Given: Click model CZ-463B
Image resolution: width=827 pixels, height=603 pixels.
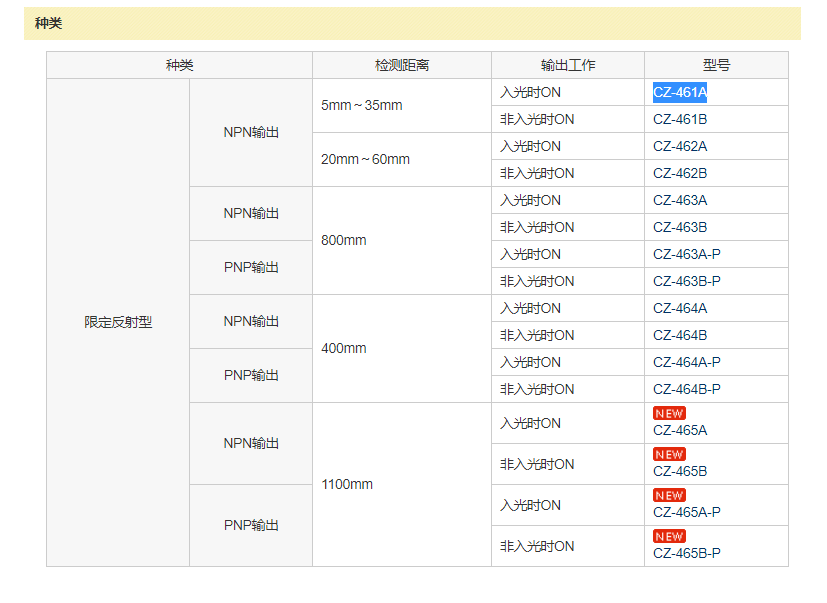Looking at the screenshot, I should 680,227.
